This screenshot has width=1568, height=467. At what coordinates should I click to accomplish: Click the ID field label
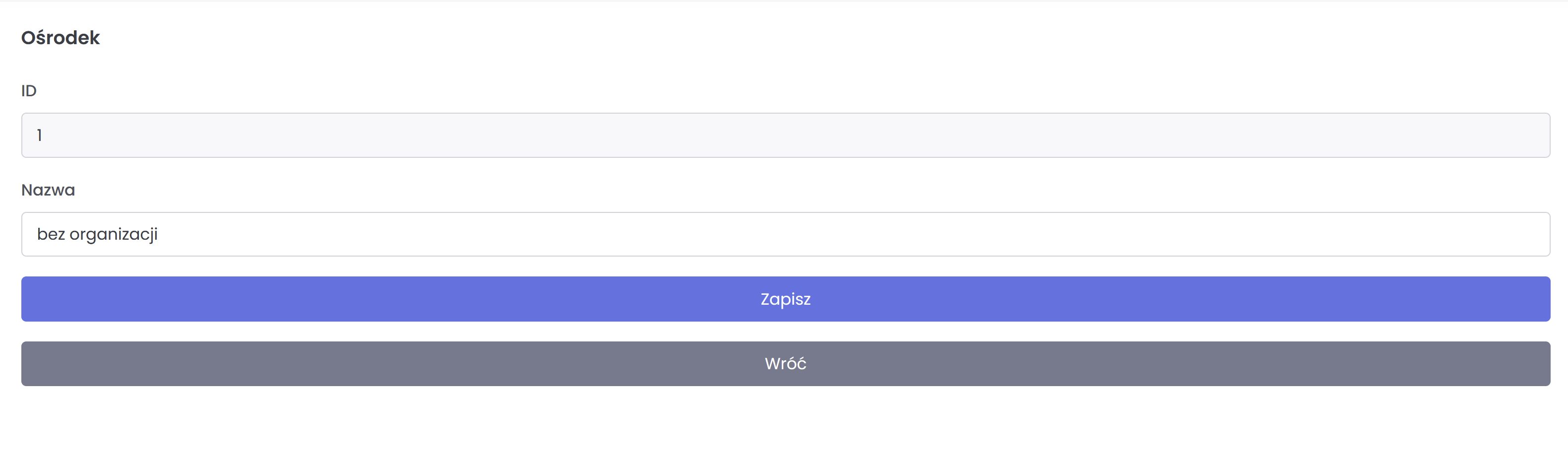pos(29,91)
